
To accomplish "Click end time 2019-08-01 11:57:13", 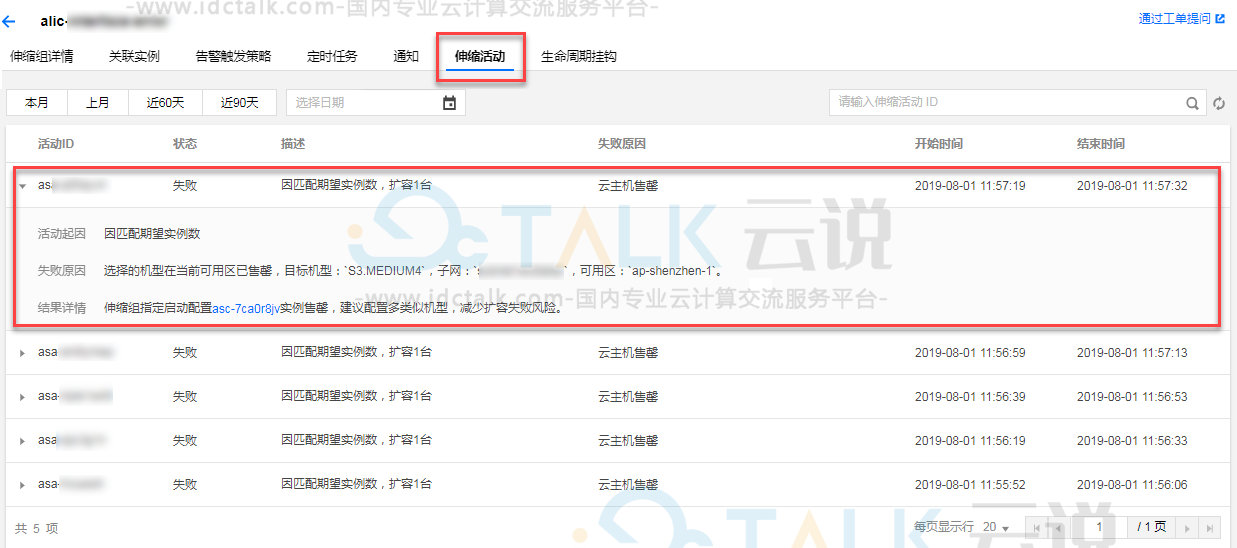I will [1132, 353].
